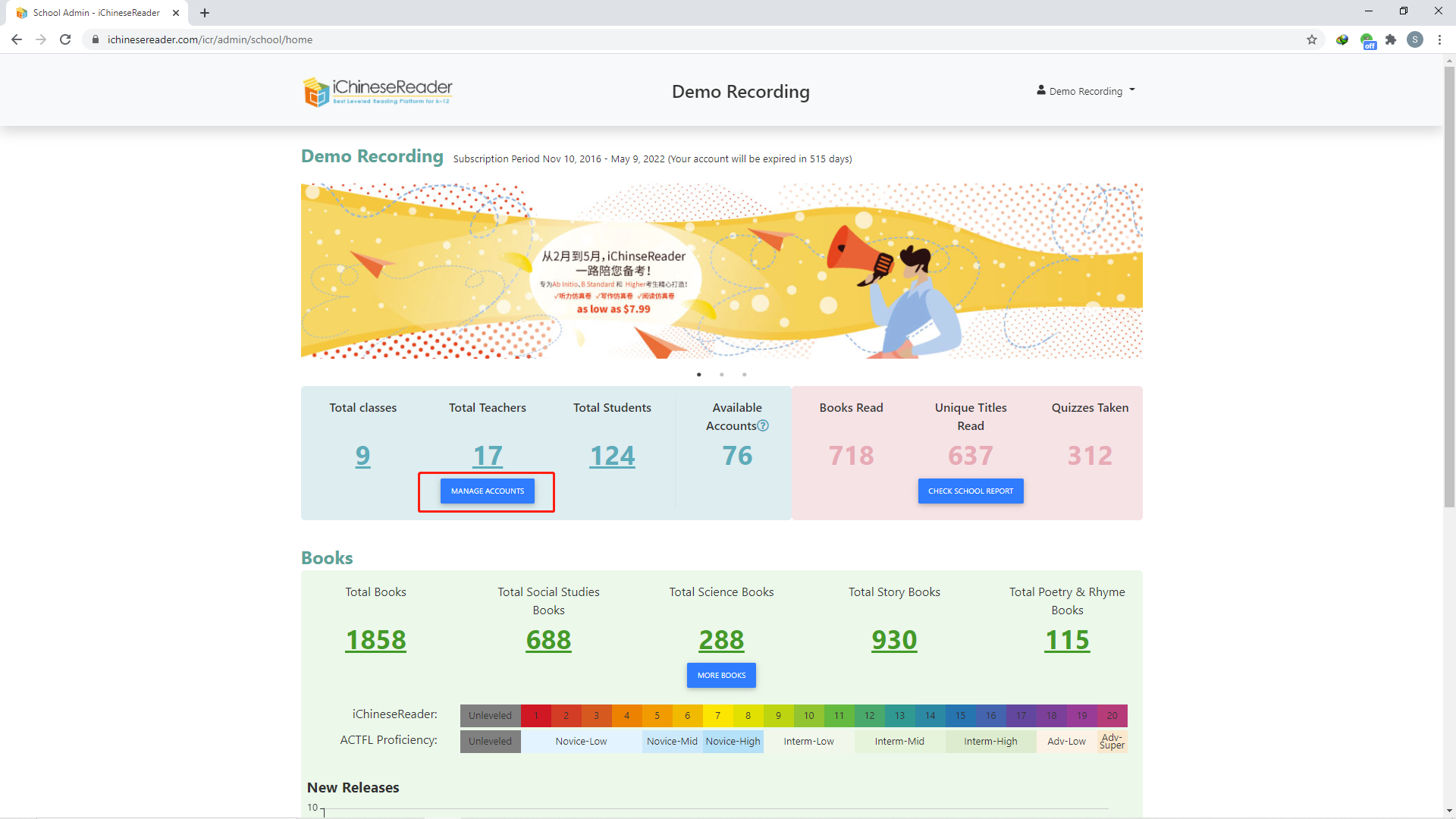Open Total Students count 124 link
The image size is (1456, 819).
point(612,456)
